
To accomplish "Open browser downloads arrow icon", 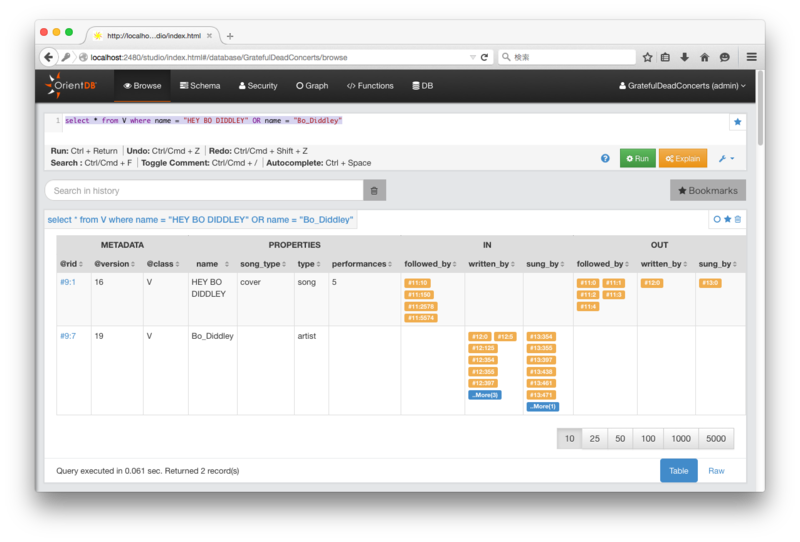I will coord(685,57).
